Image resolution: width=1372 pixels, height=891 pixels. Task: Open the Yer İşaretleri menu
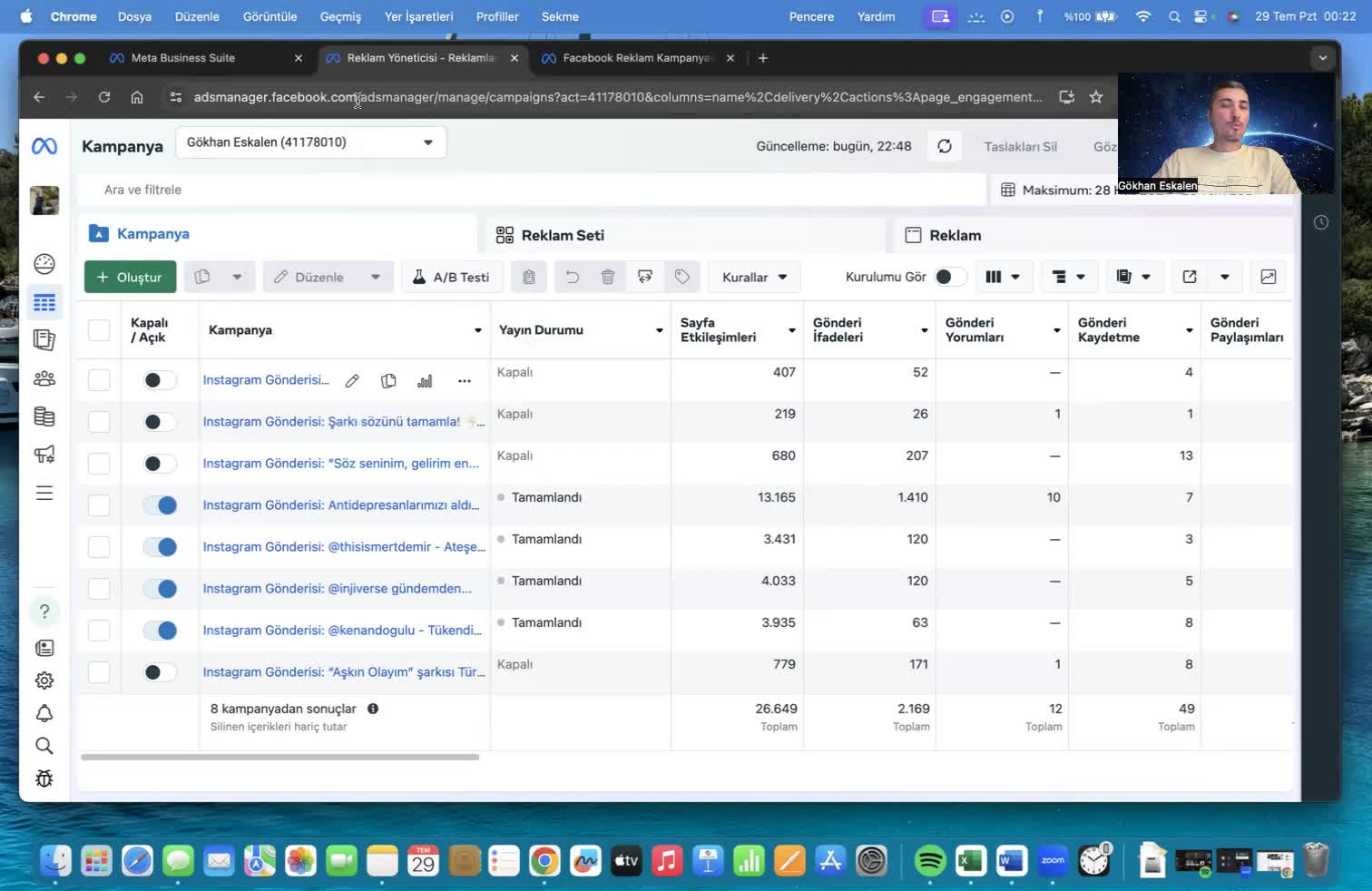[x=418, y=16]
